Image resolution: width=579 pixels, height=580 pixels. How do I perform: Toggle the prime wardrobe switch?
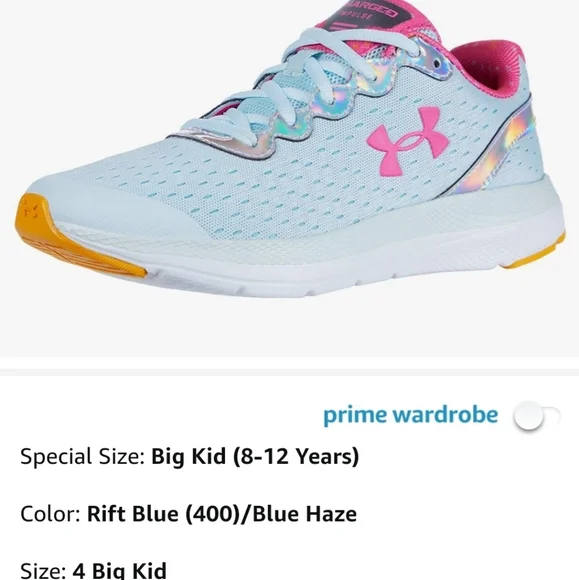click(537, 416)
